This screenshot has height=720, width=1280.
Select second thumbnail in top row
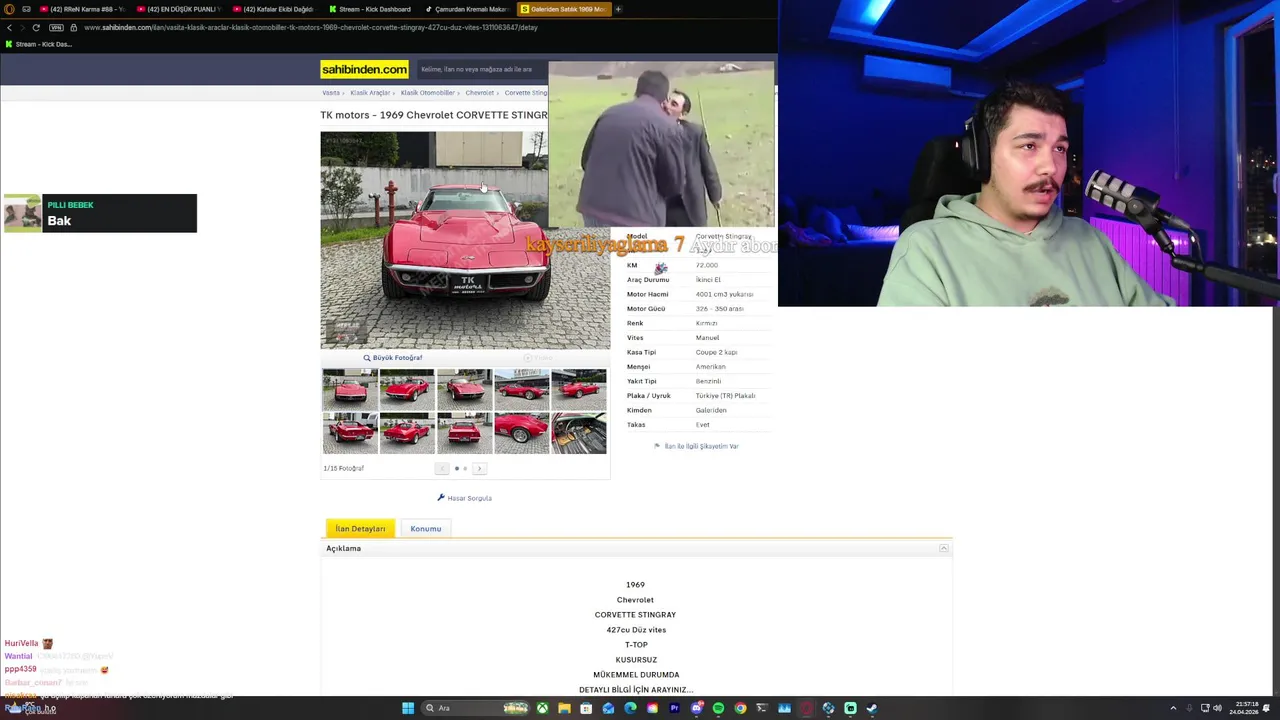[407, 389]
